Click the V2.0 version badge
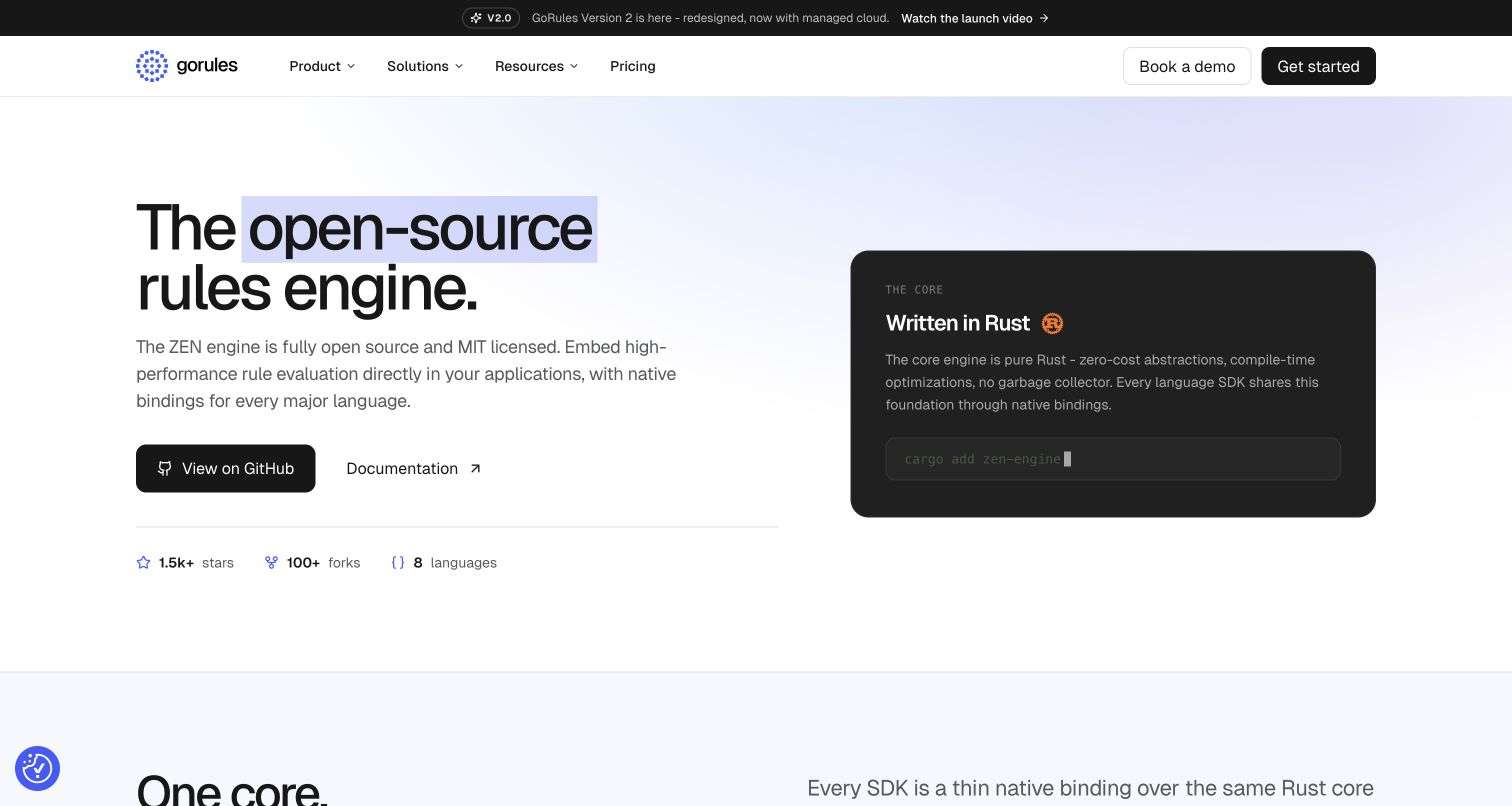Screen dimensions: 1512x806 click(491, 18)
